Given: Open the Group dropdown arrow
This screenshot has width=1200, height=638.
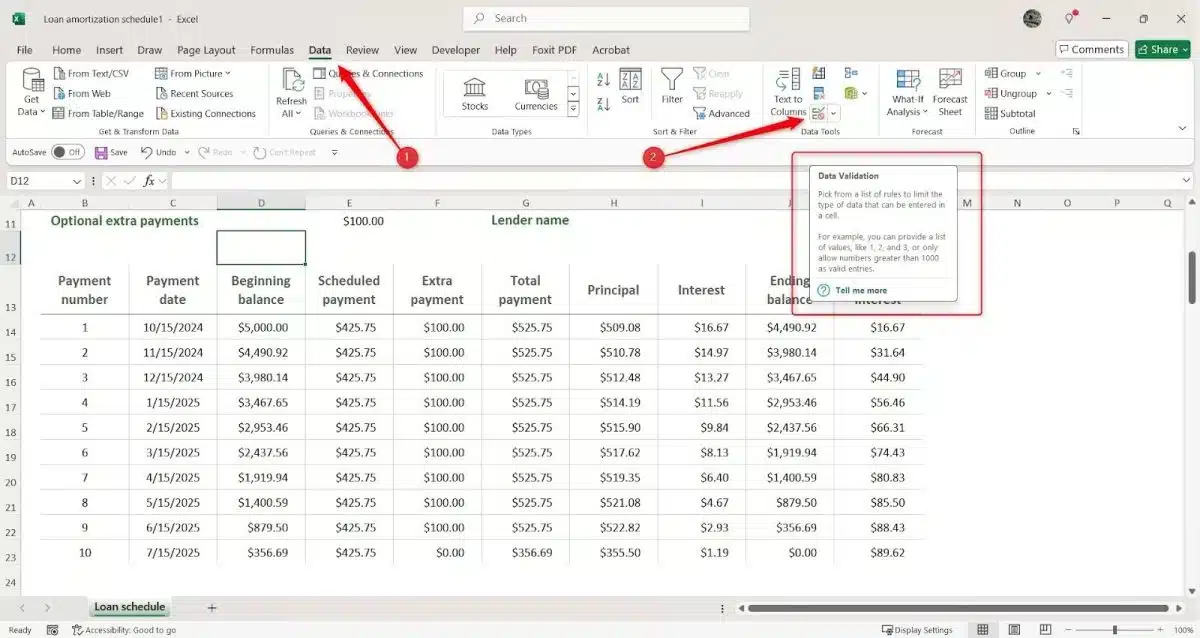Looking at the screenshot, I should pyautogui.click(x=1038, y=73).
